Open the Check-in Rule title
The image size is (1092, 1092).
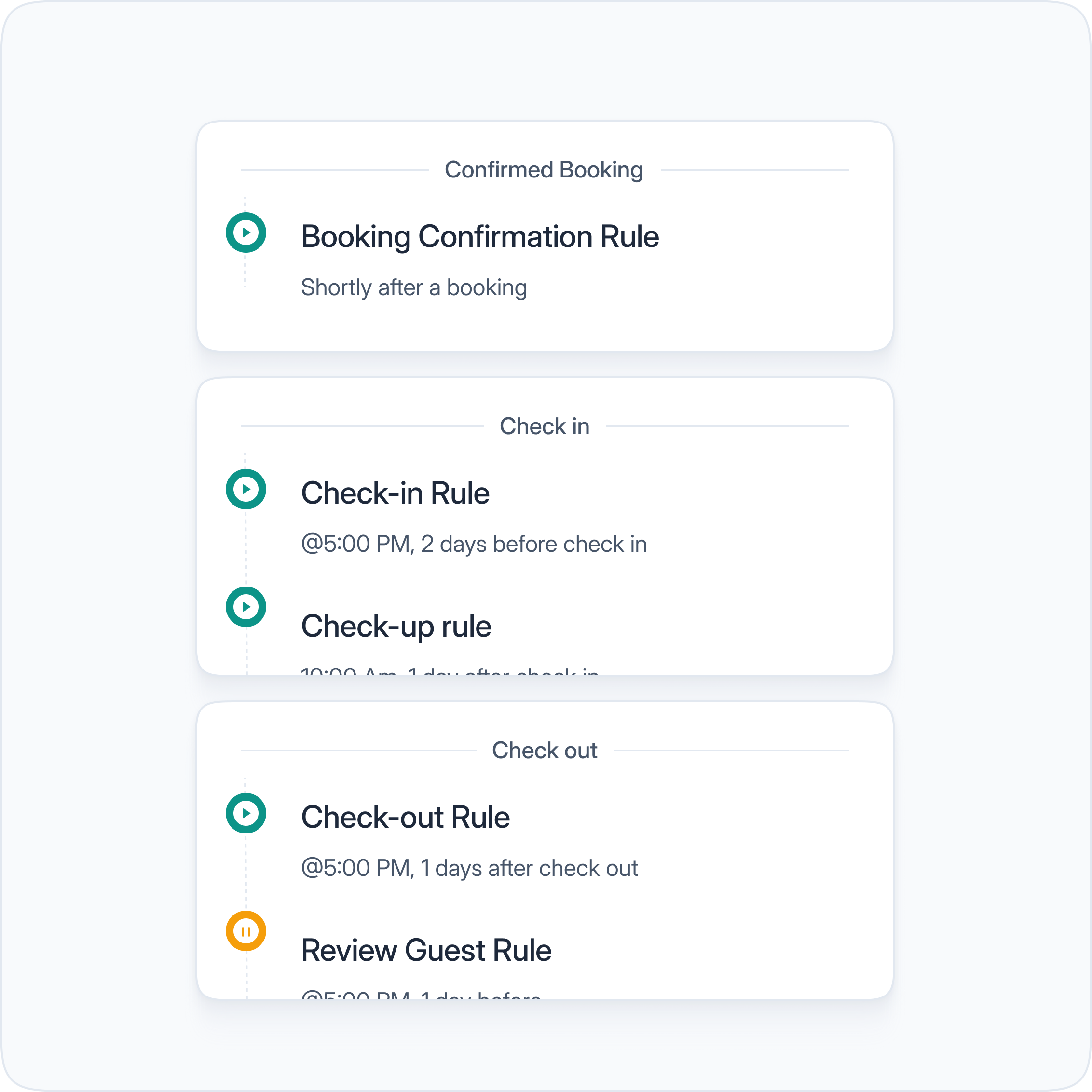coord(395,493)
